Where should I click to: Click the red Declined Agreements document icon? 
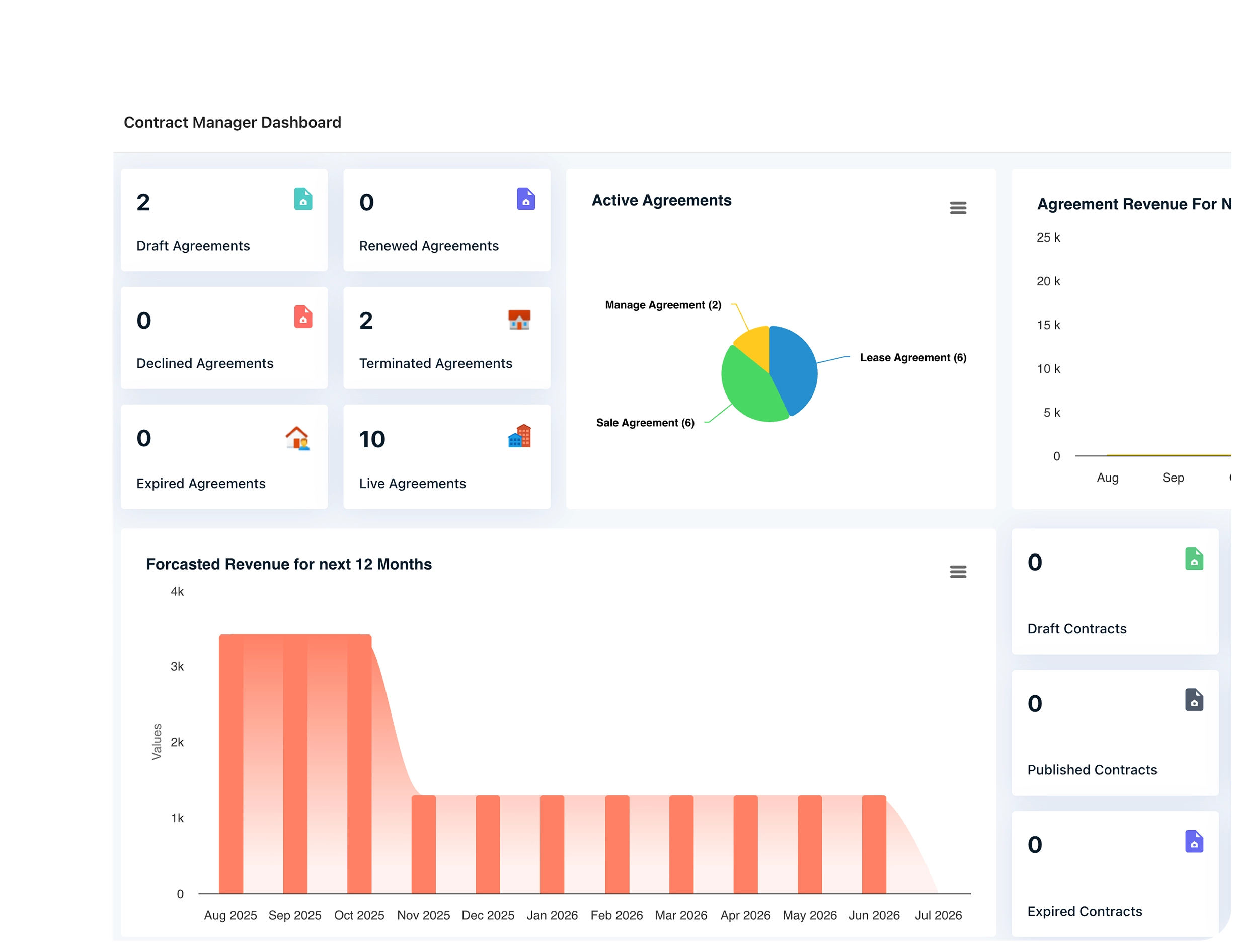(x=302, y=317)
